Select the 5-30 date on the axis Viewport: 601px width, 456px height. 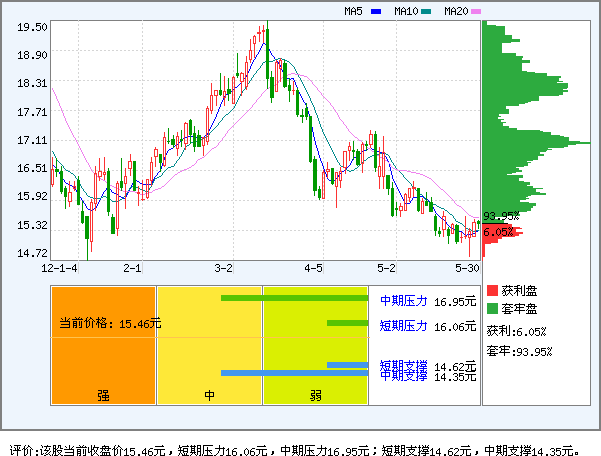click(x=466, y=269)
